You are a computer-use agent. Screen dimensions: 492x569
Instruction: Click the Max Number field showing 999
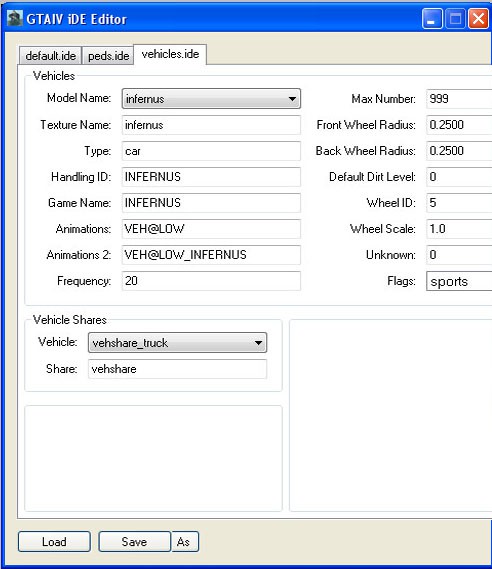click(459, 99)
